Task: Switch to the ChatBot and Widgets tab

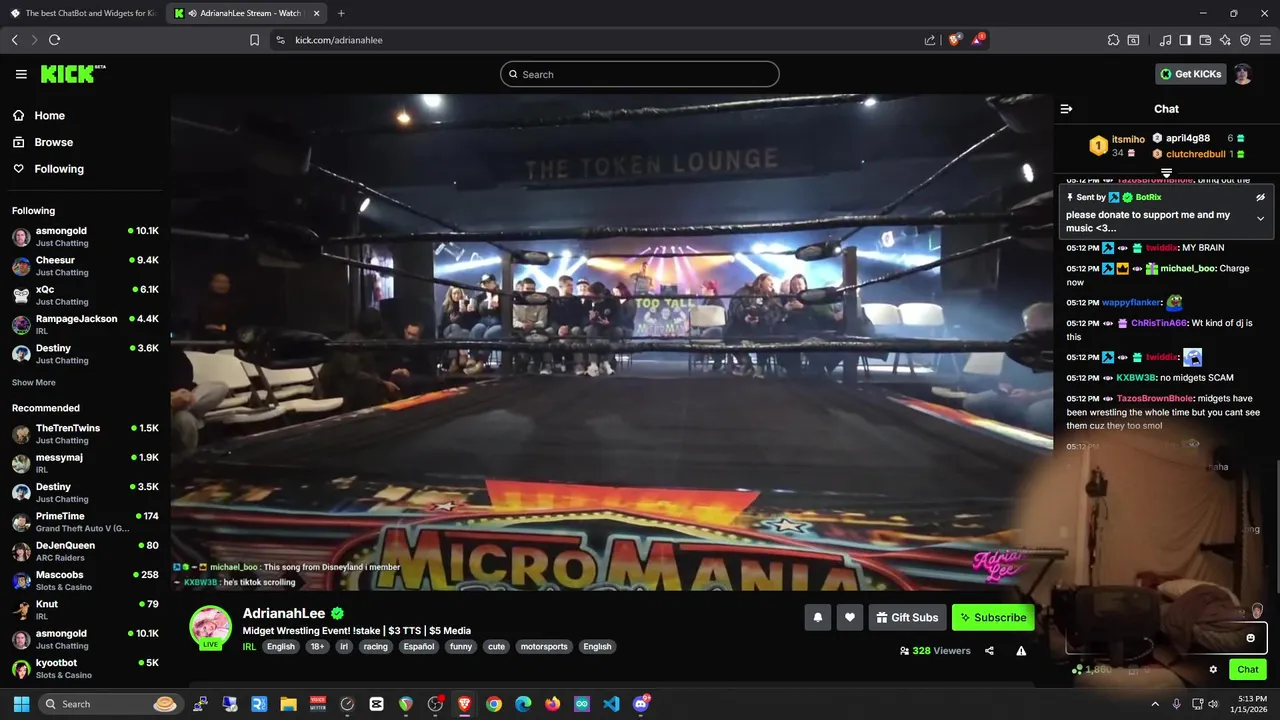Action: click(83, 13)
